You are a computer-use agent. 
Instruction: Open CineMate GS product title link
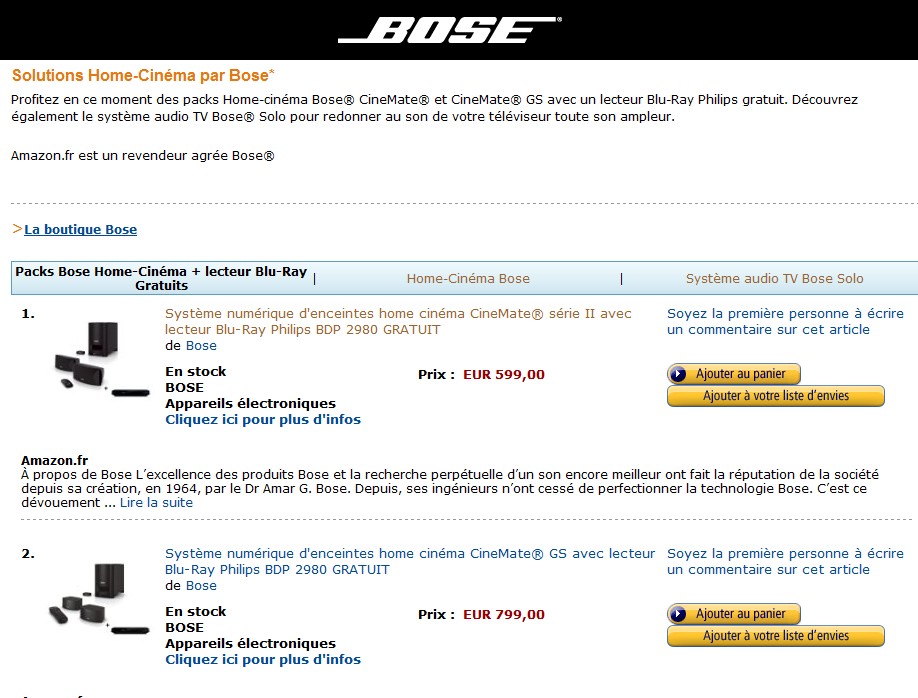click(410, 562)
